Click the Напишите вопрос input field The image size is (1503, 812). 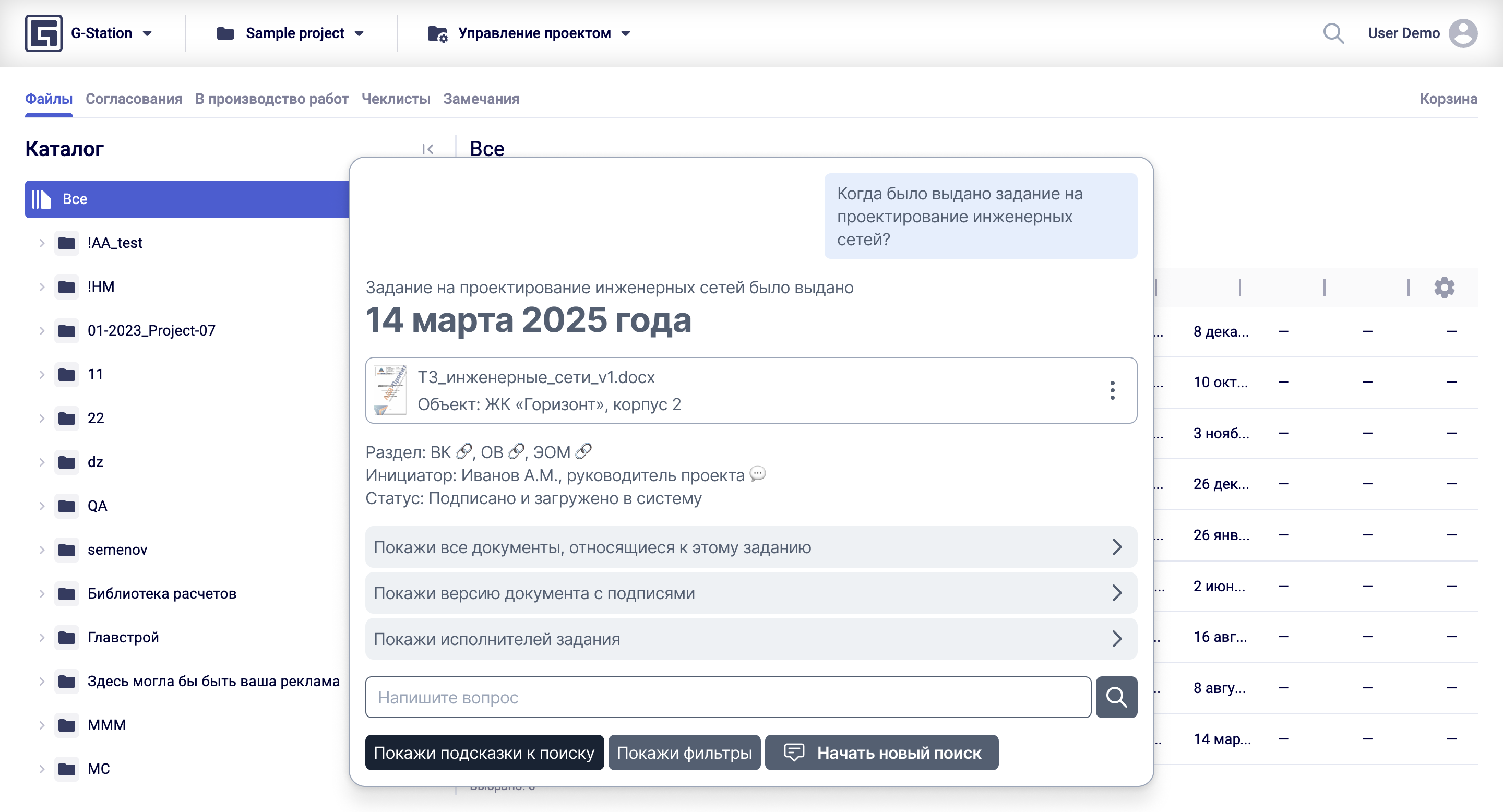pos(727,697)
